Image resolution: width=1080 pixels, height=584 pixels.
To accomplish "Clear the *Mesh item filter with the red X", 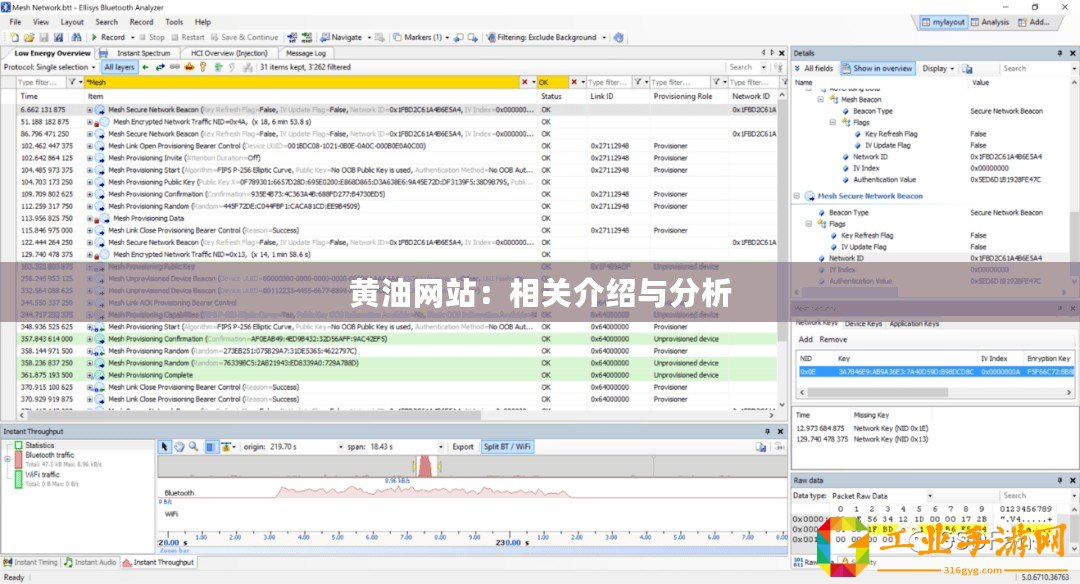I will pos(524,82).
